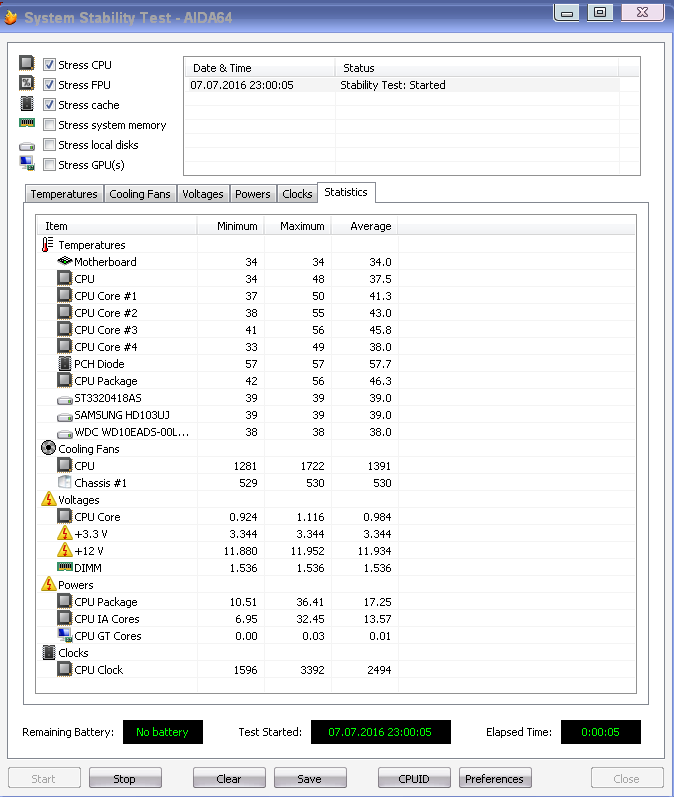The width and height of the screenshot is (674, 797).
Task: Click the CPU Clock chip icon
Action: point(65,669)
